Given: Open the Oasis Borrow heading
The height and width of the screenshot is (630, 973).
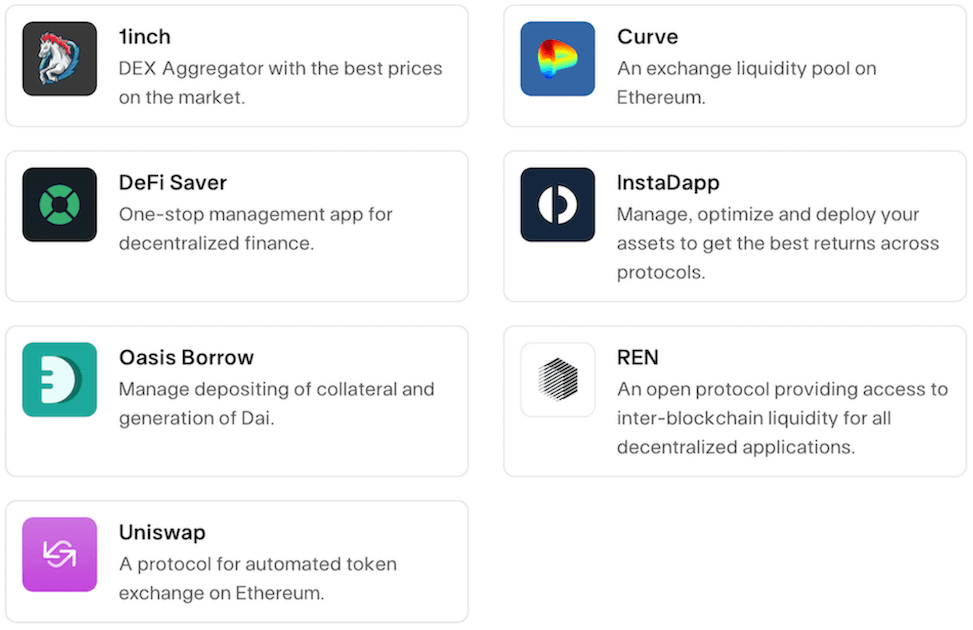Looking at the screenshot, I should click(x=186, y=358).
